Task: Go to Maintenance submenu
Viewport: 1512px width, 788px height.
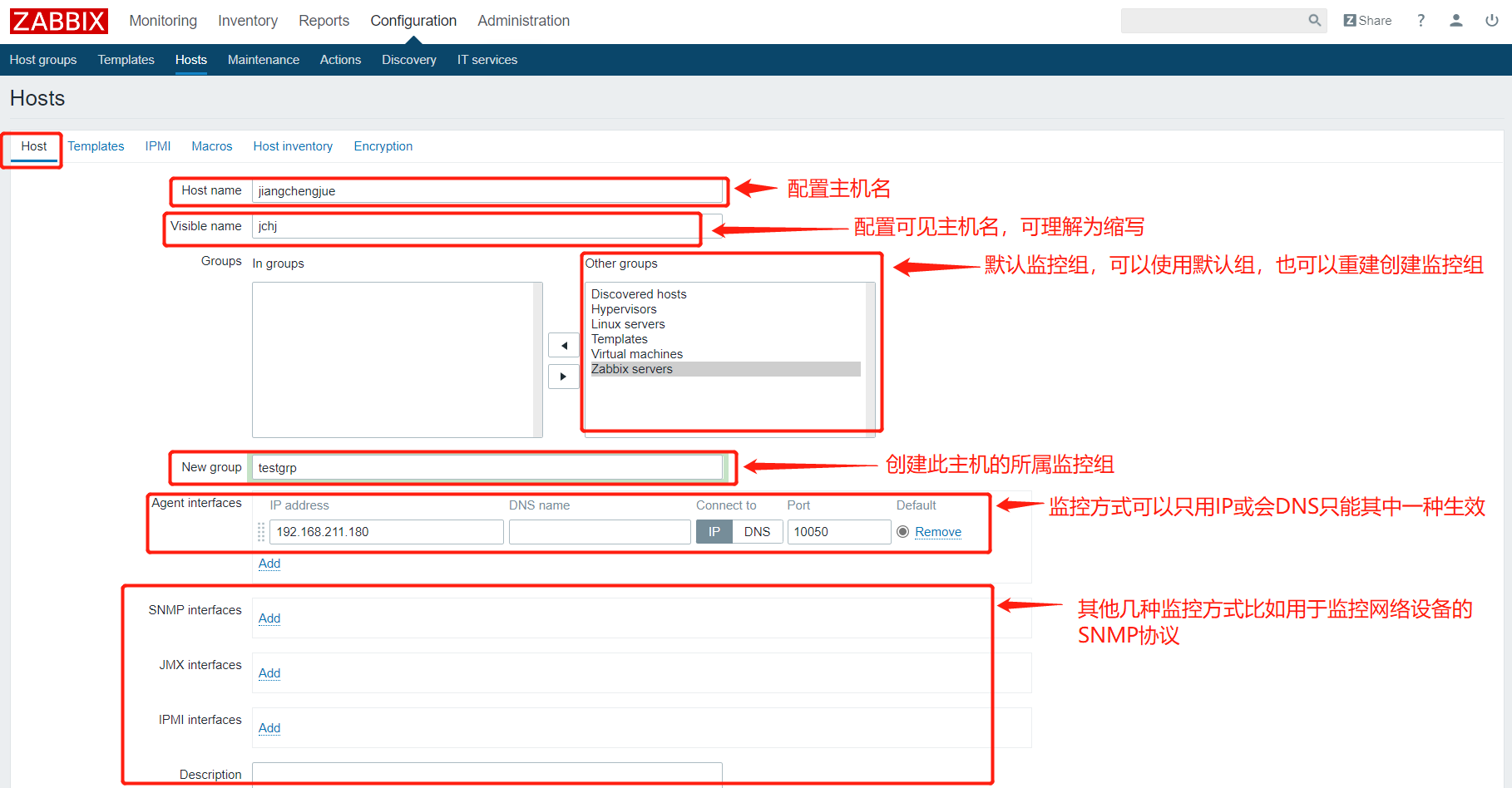Action: (x=264, y=60)
